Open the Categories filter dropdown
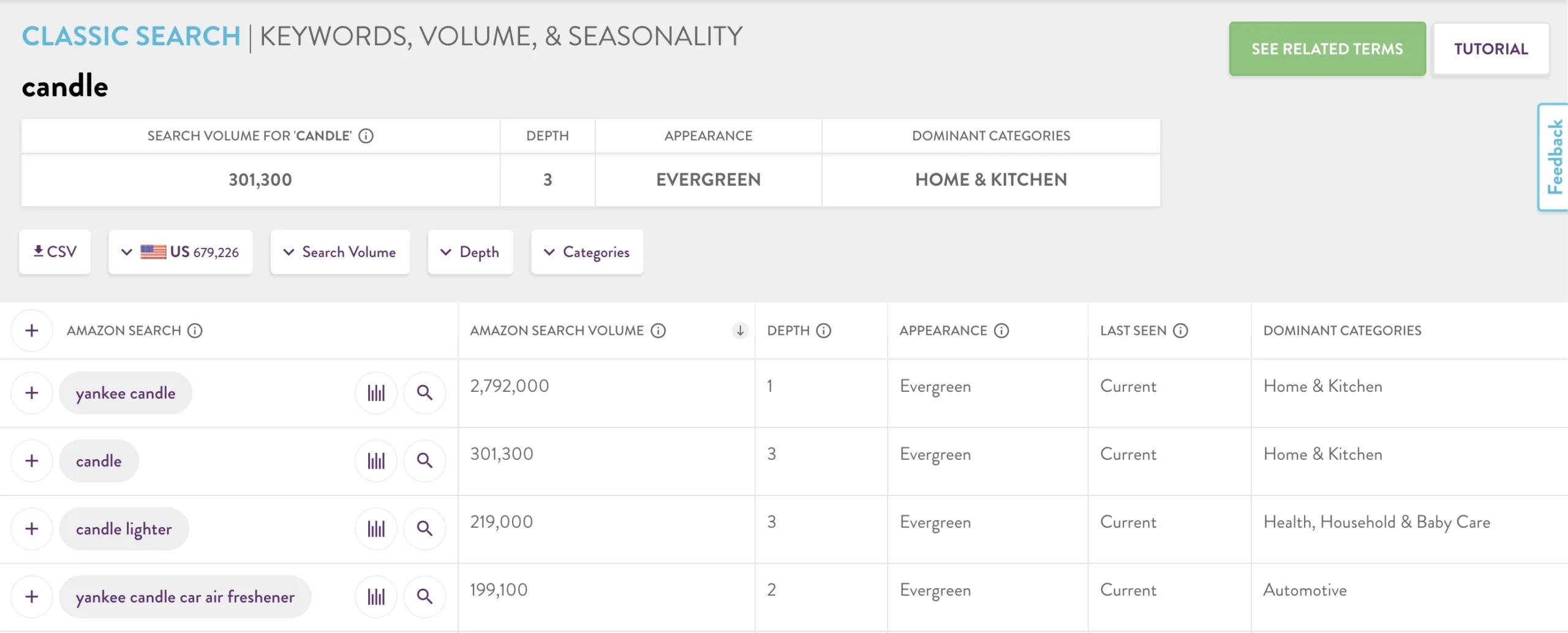 click(x=587, y=252)
